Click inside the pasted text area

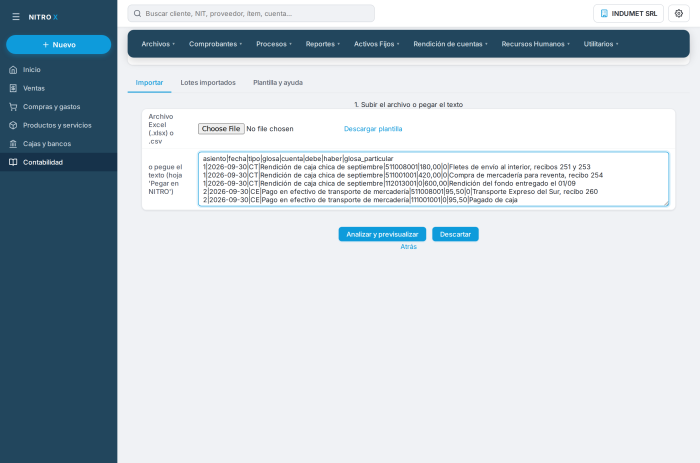[x=433, y=179]
